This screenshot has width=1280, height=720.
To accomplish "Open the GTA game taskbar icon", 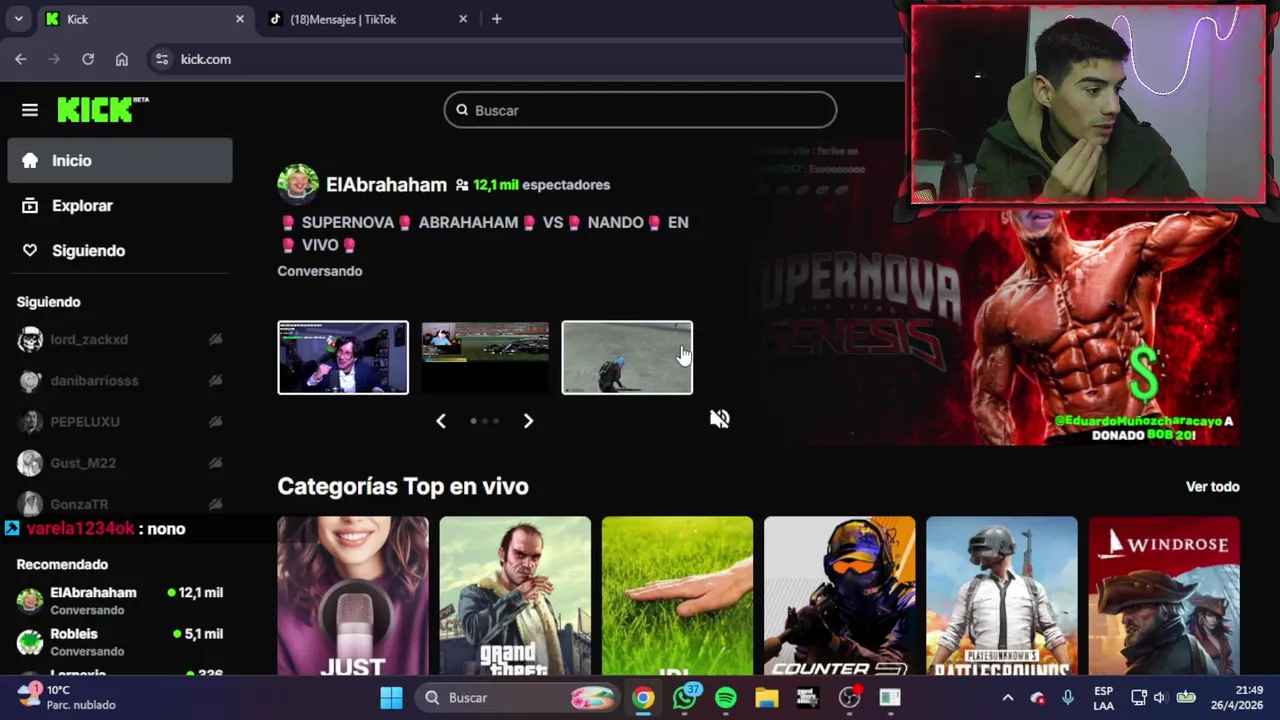I will [808, 698].
